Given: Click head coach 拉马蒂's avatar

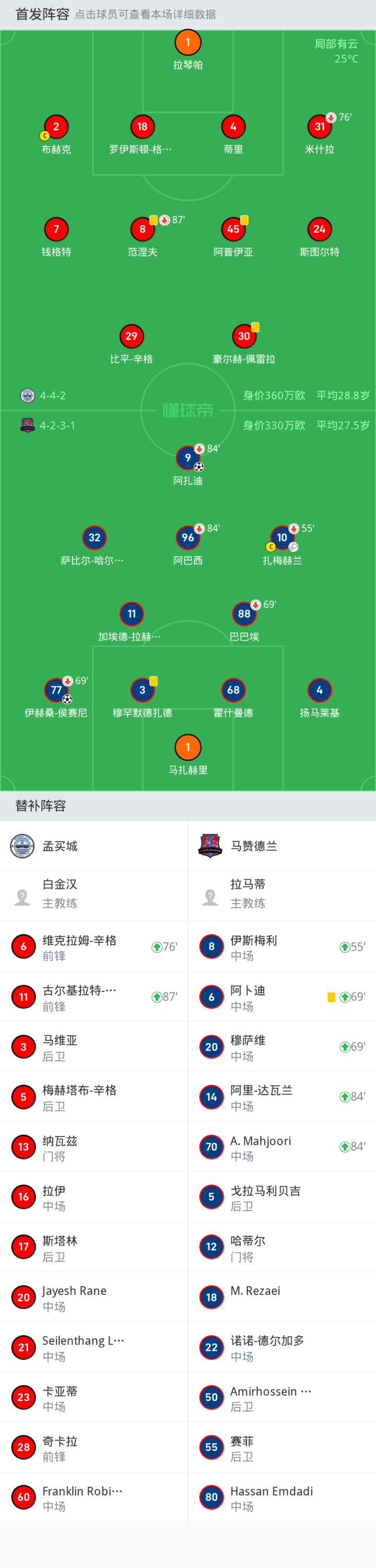Looking at the screenshot, I should [210, 896].
